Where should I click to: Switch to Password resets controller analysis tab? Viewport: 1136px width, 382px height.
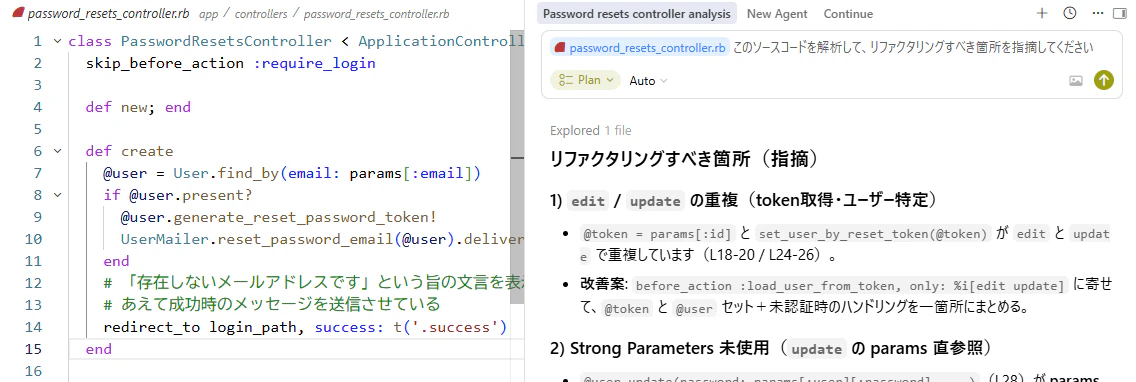[637, 14]
